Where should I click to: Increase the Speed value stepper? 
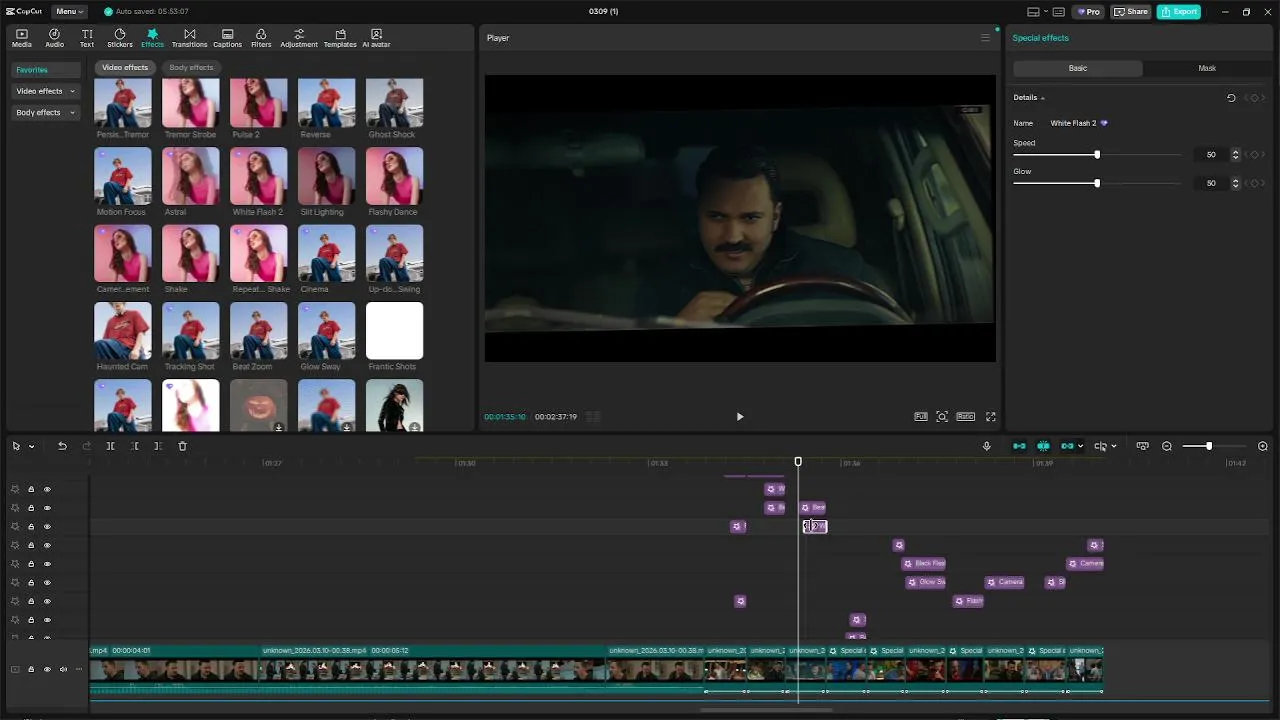point(1236,152)
